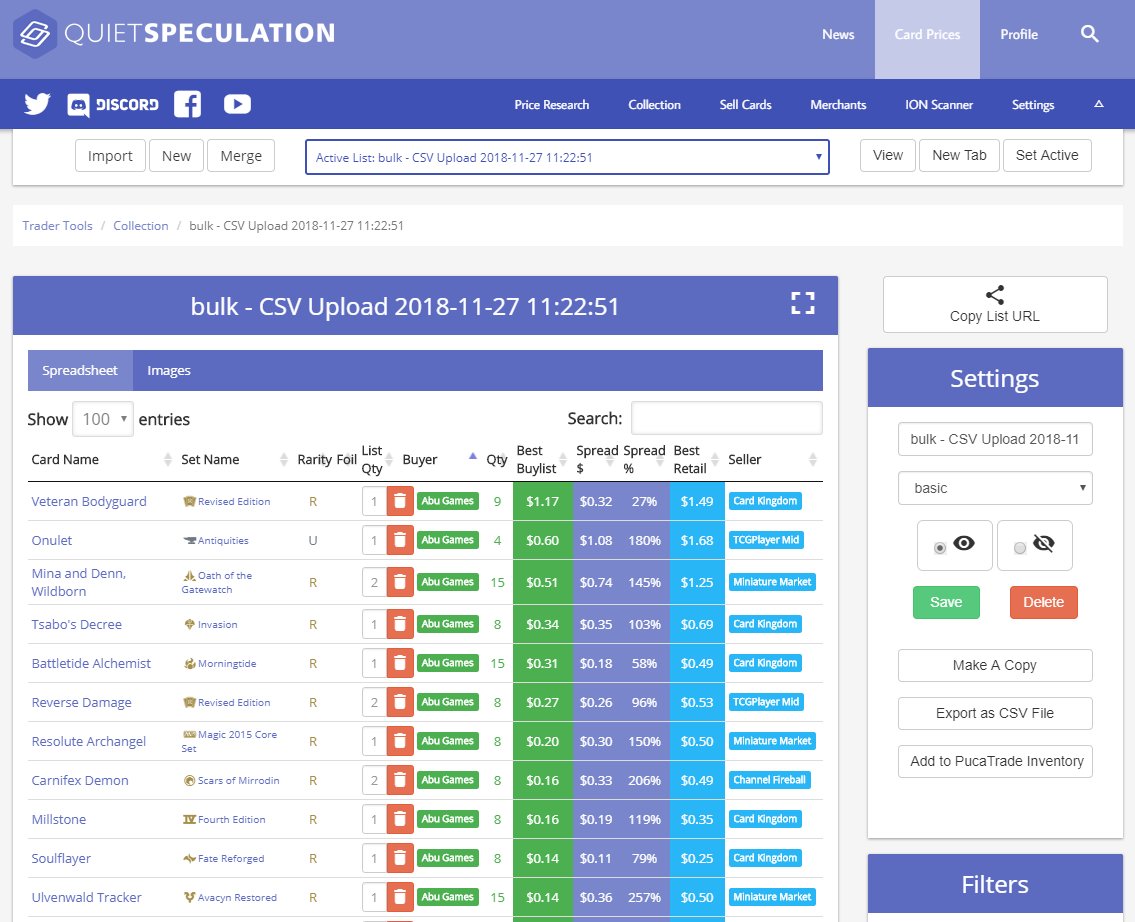Expand the table to fullscreen
The image size is (1135, 922).
(803, 304)
